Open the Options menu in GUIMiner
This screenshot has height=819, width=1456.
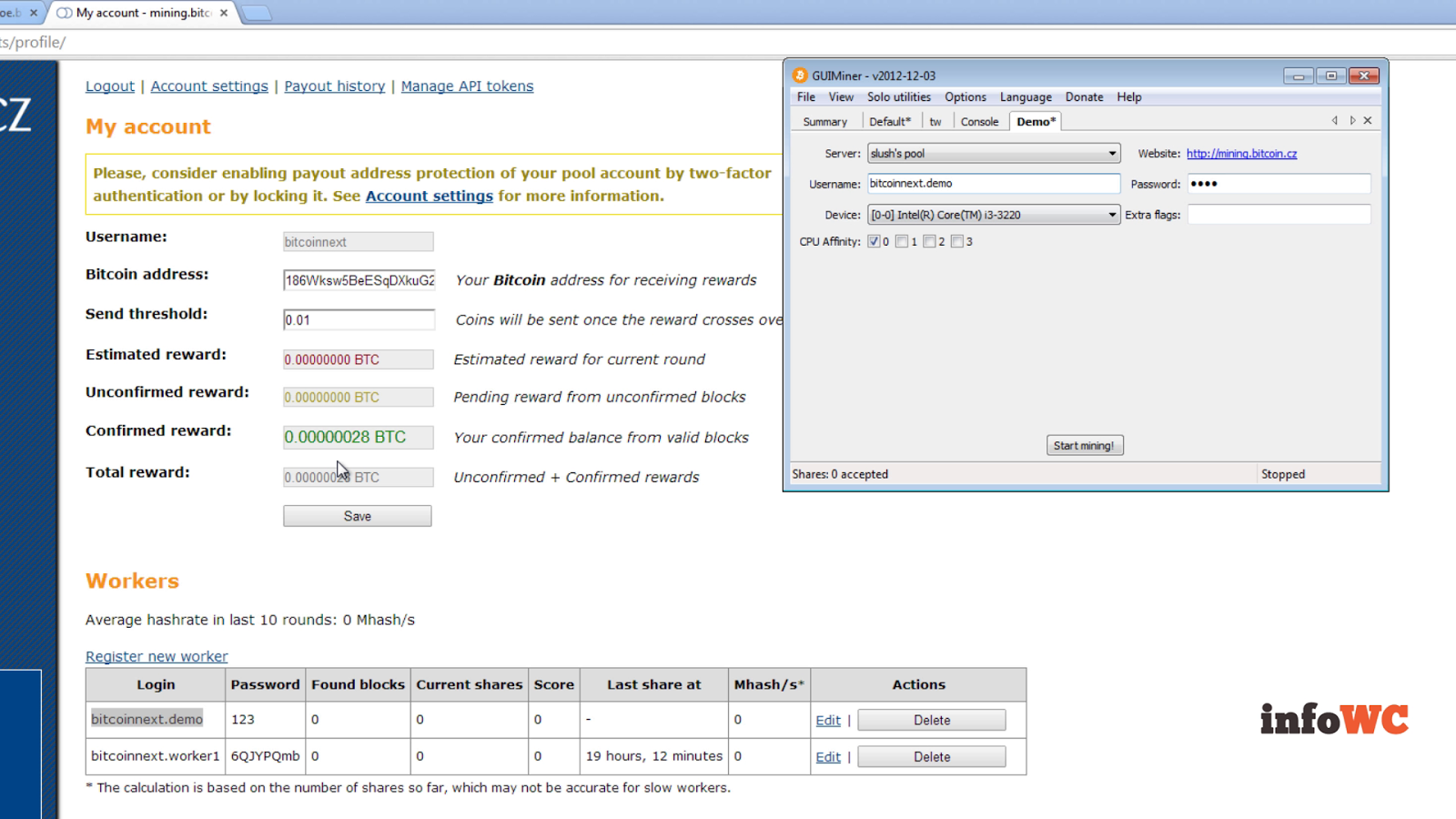click(965, 96)
